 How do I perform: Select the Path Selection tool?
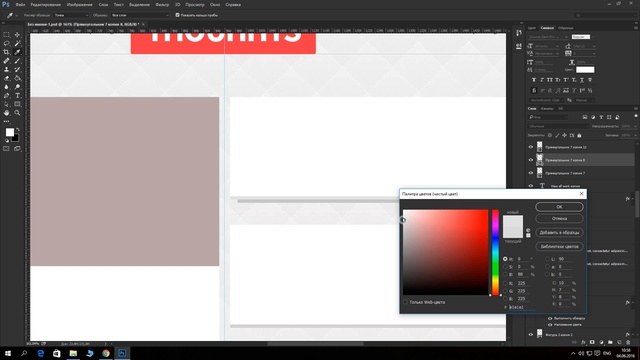(7, 104)
